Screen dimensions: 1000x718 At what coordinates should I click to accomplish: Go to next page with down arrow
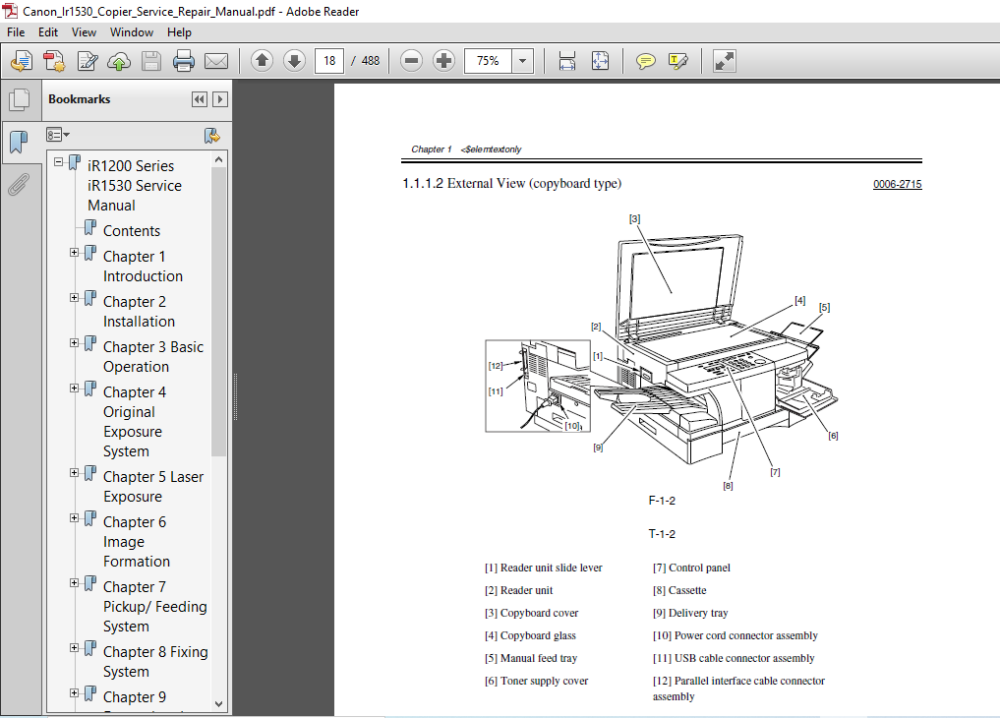click(x=294, y=61)
